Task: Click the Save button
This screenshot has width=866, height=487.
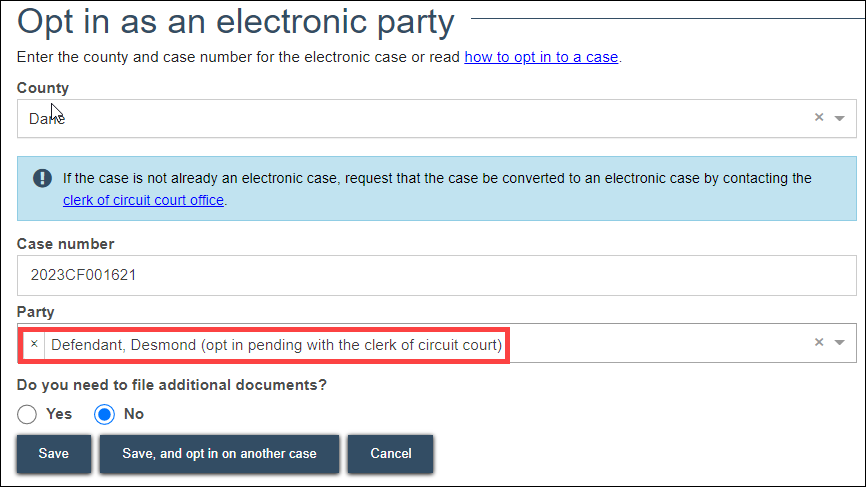Action: coord(54,453)
